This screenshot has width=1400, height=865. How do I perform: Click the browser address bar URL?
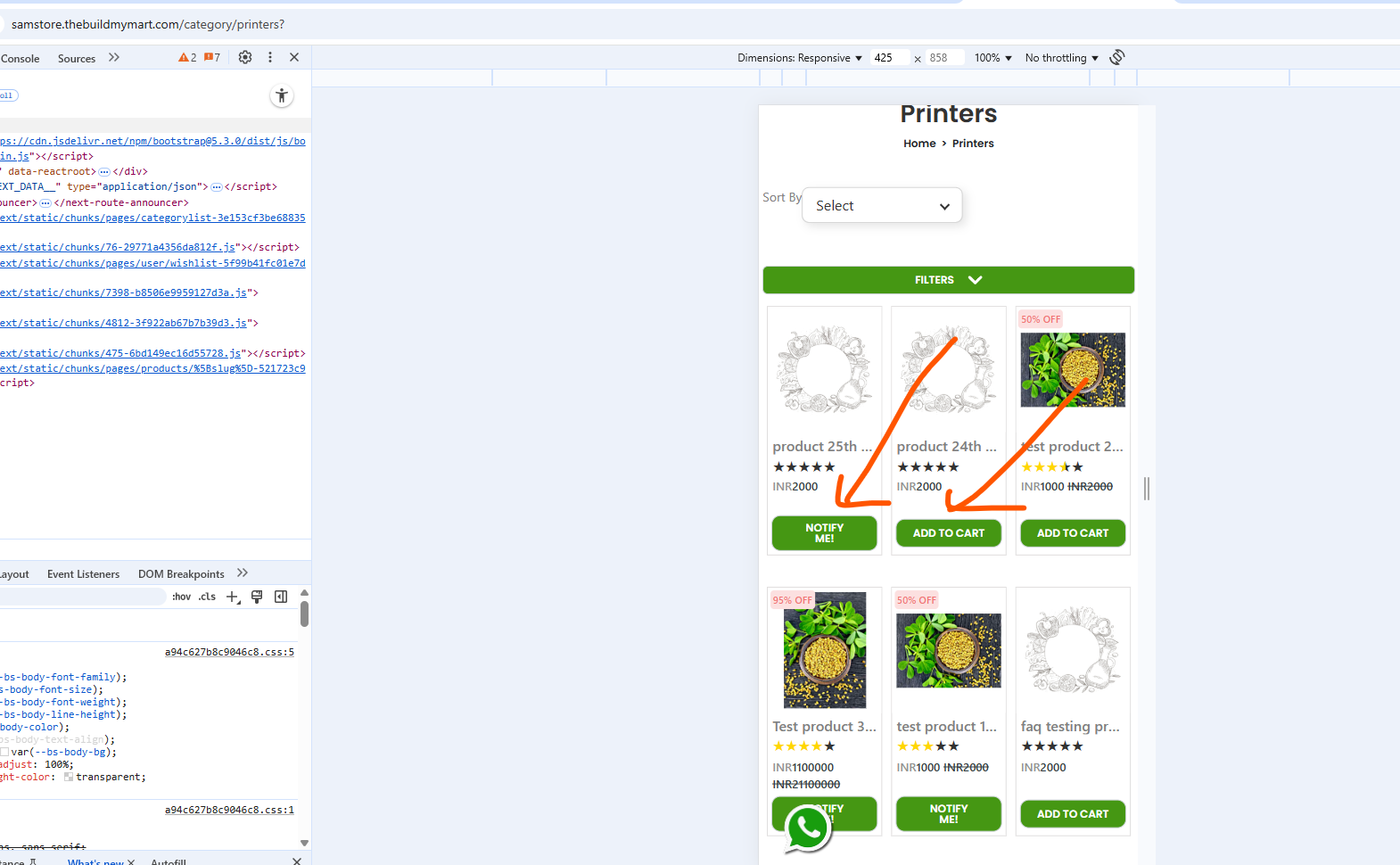[148, 24]
